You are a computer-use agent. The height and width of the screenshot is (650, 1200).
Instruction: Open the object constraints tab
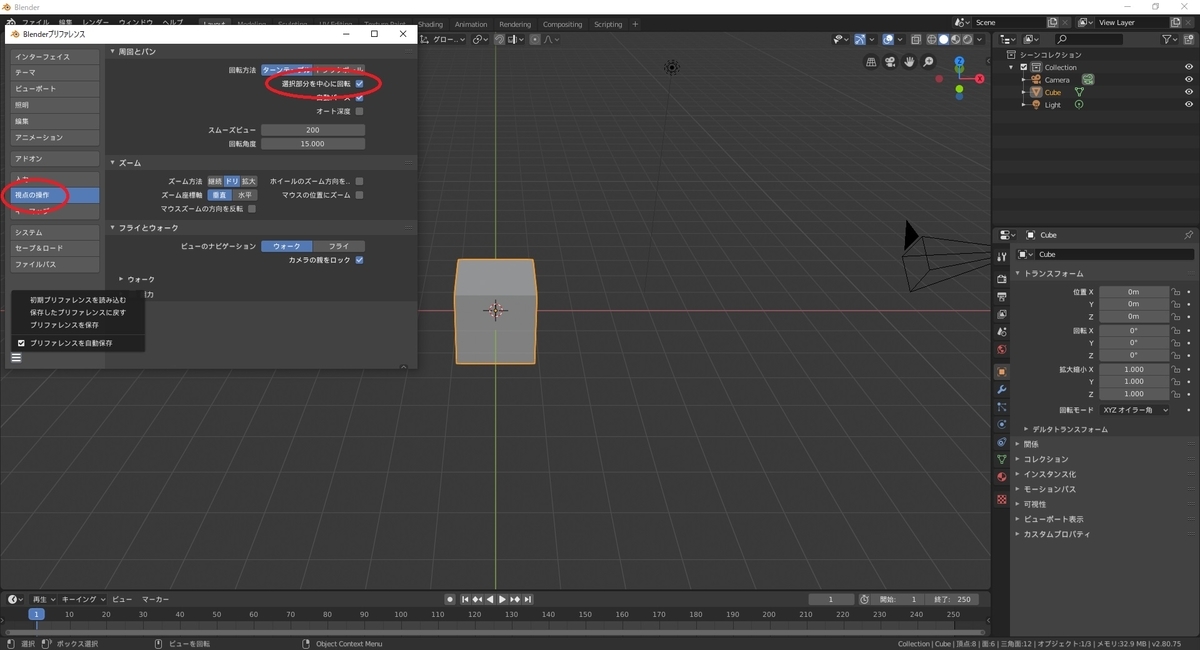pos(1002,442)
